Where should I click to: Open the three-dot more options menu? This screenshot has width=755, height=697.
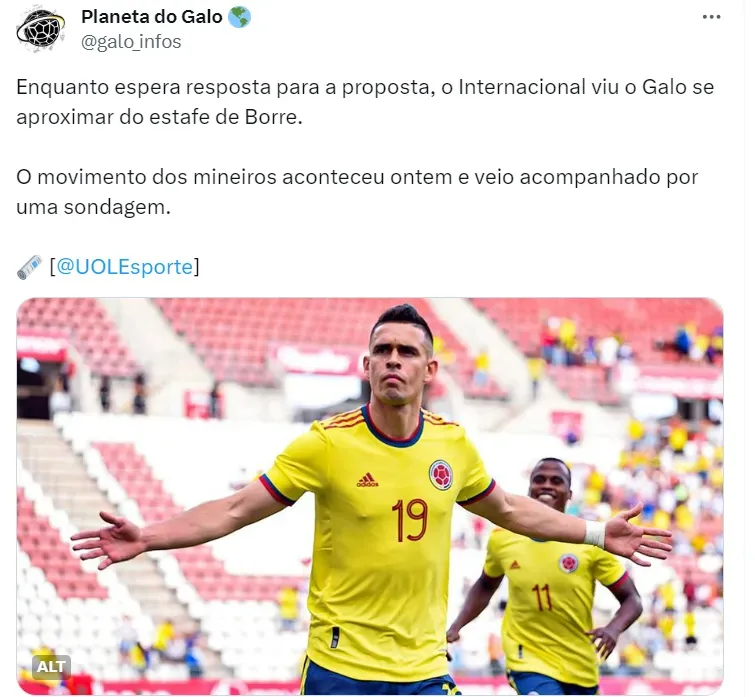[711, 17]
